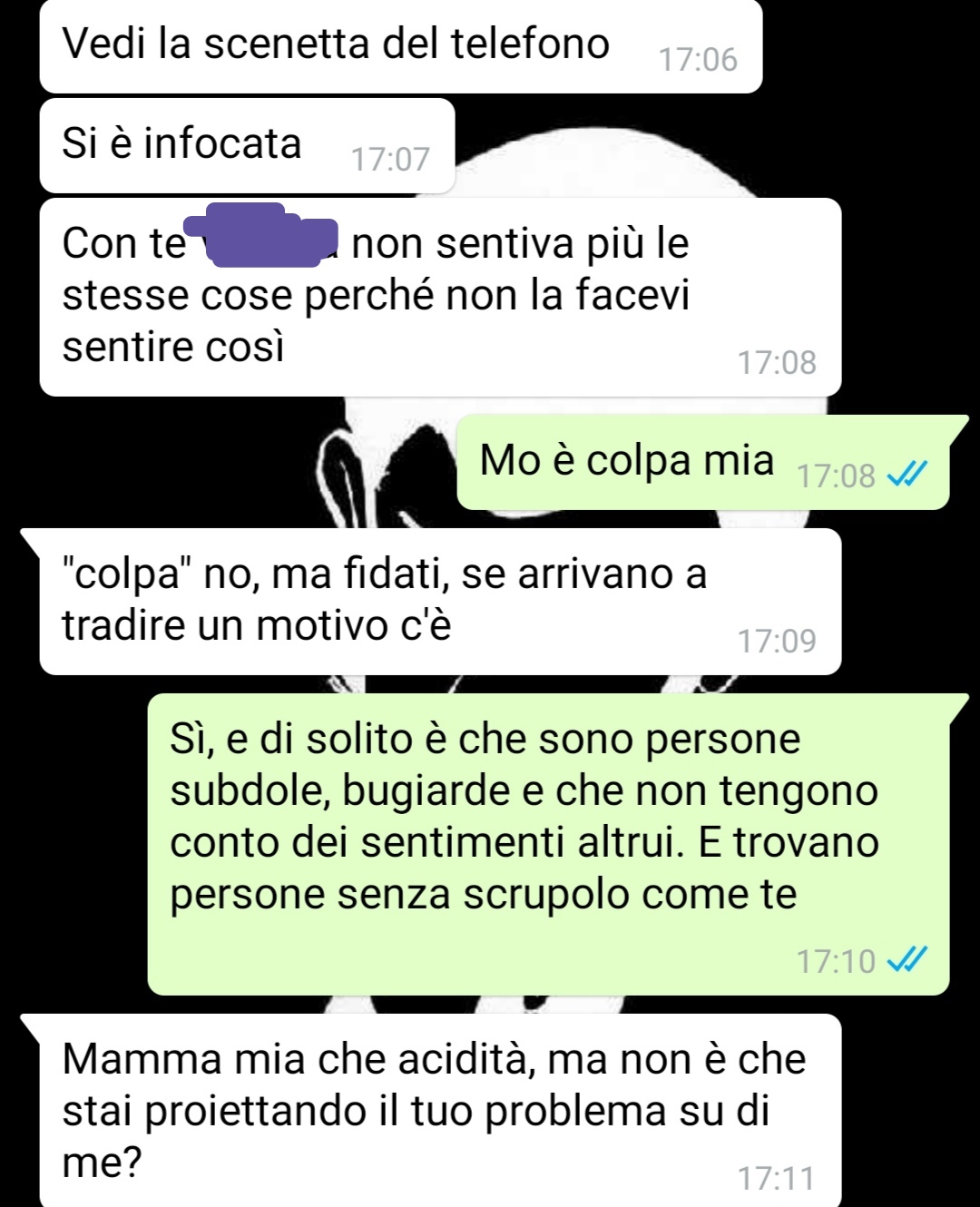Select the 'Si è infocata' message bubble
The width and height of the screenshot is (980, 1207).
(247, 145)
